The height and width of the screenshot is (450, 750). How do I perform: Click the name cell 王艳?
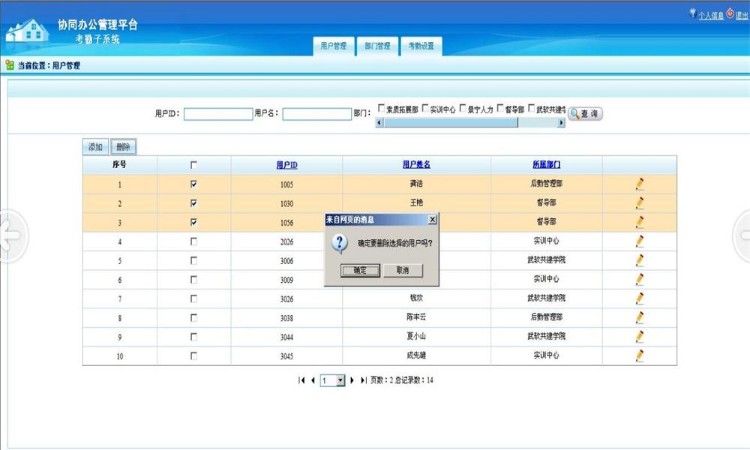[x=417, y=203]
